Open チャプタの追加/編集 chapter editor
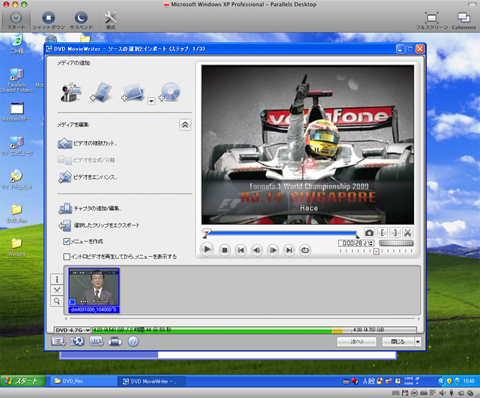This screenshot has width=480, height=398. point(90,208)
